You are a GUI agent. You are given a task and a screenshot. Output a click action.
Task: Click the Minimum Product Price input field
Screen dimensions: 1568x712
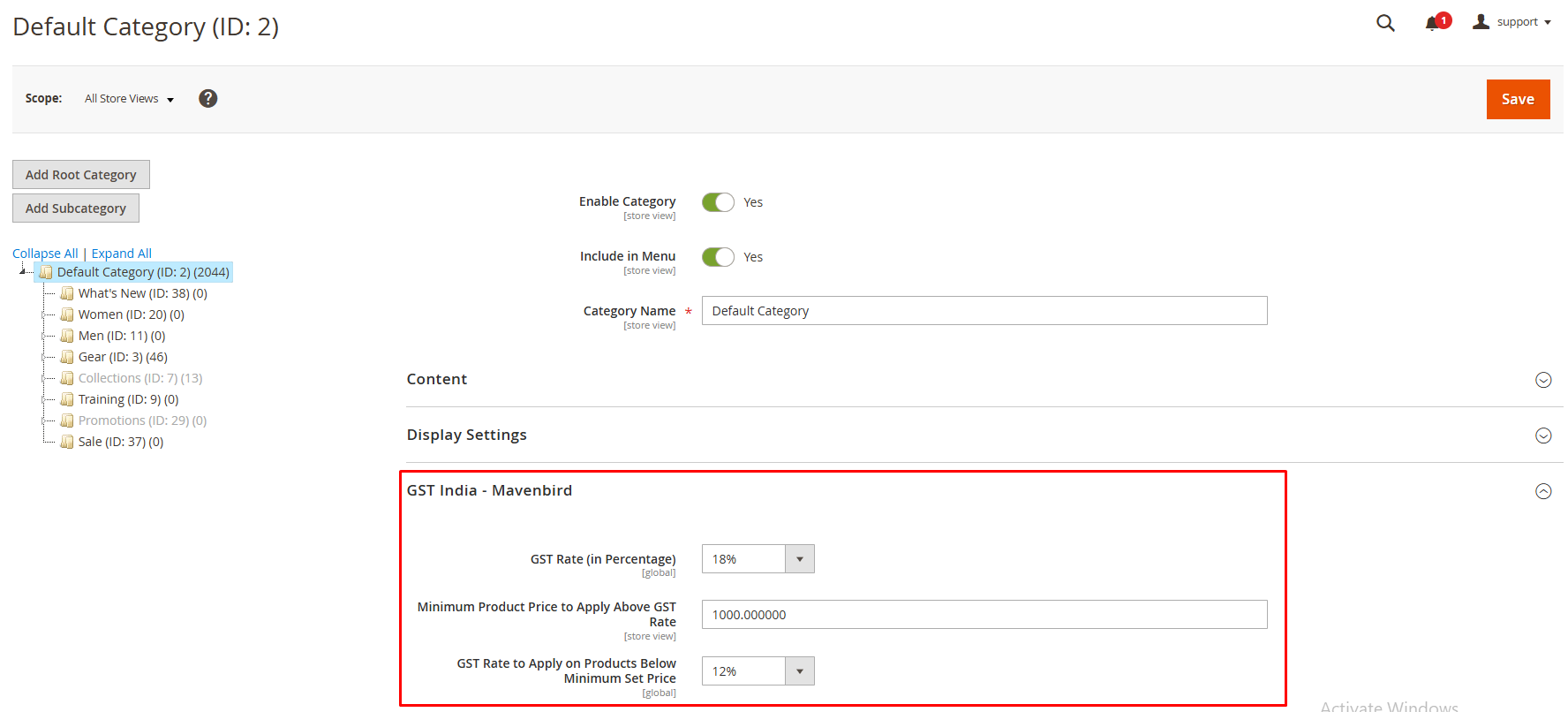click(984, 615)
